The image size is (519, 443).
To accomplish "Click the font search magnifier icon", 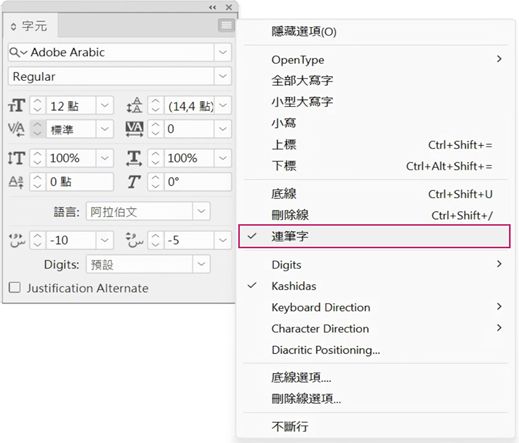I will click(x=14, y=52).
